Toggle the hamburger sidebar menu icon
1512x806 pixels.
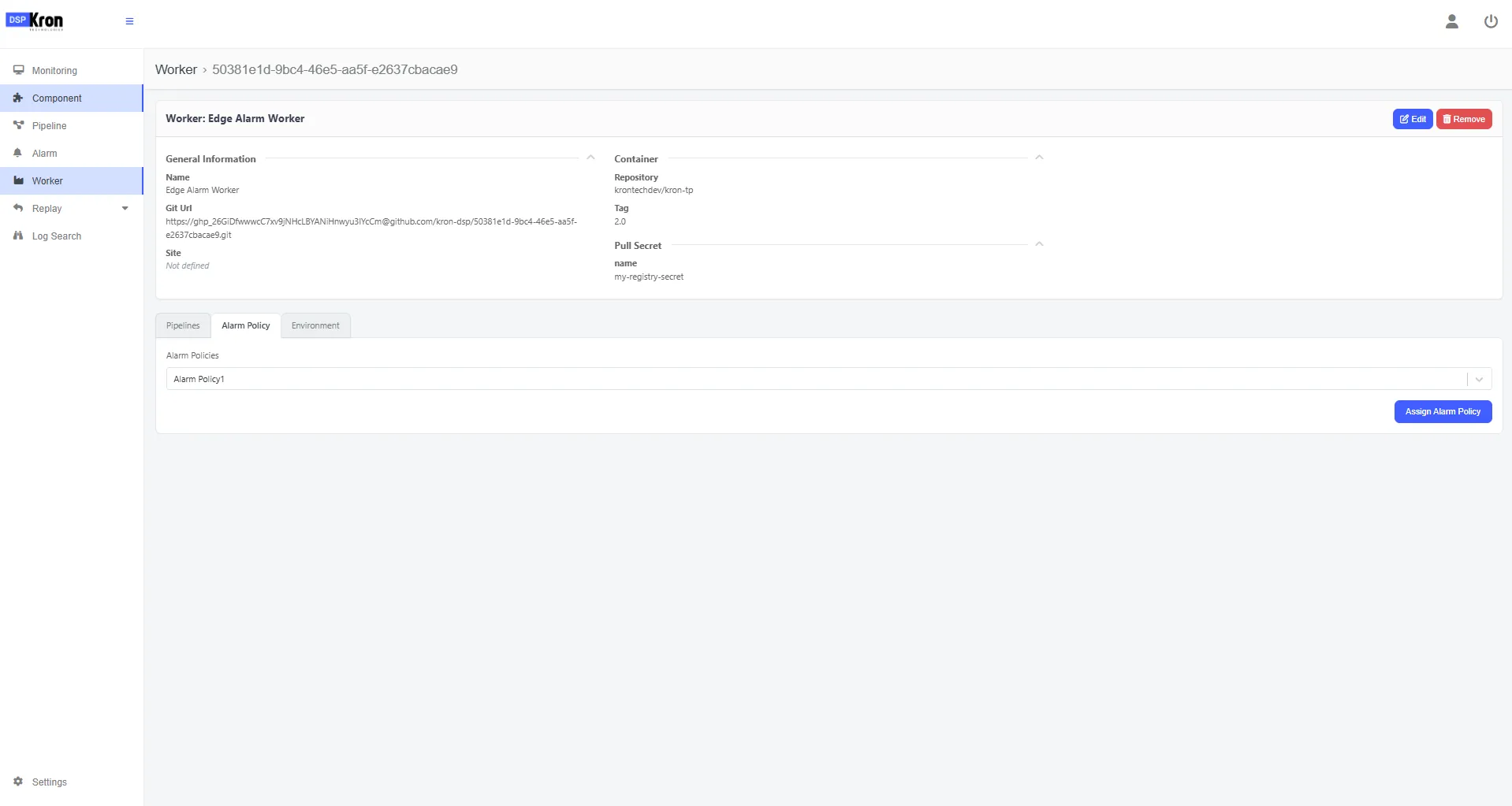(x=129, y=21)
